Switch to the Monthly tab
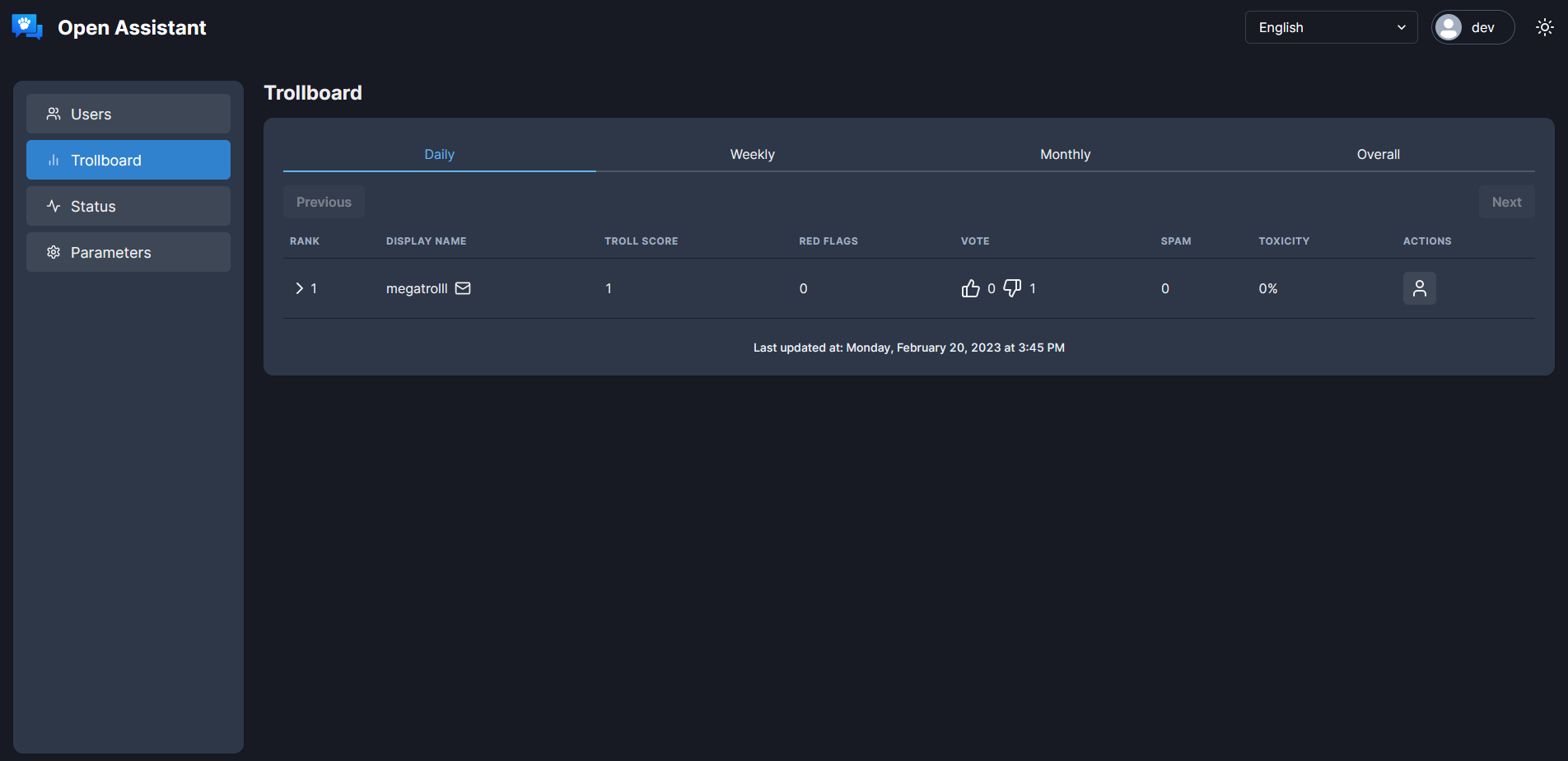This screenshot has width=1568, height=761. point(1066,154)
